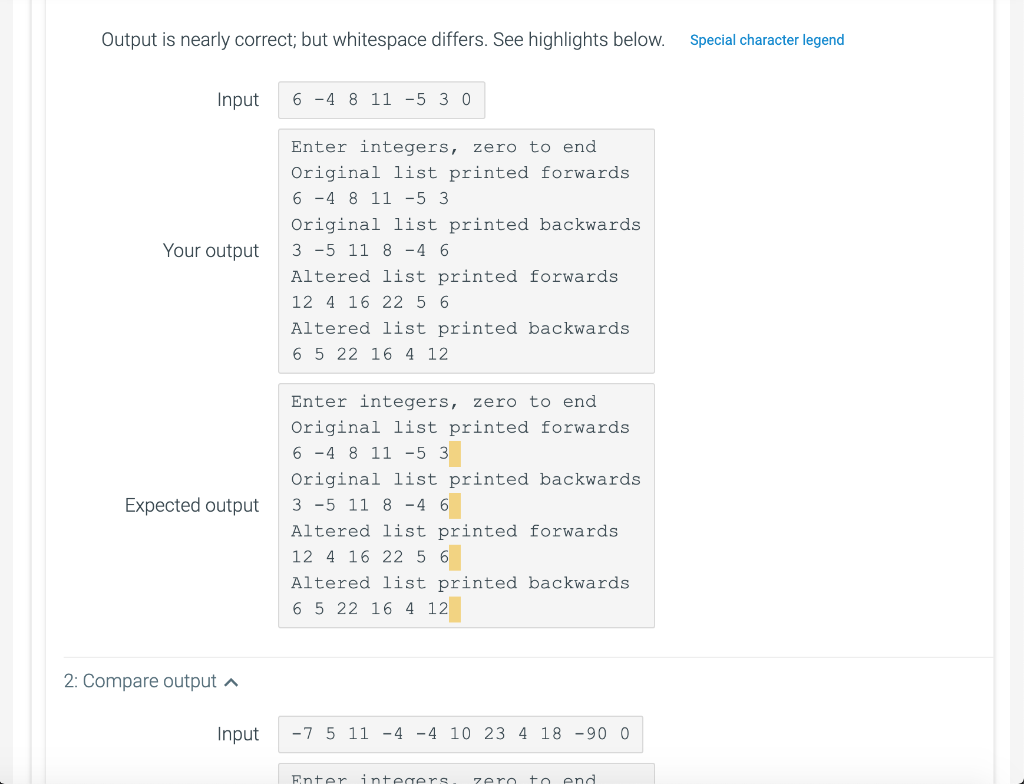Screen dimensions: 1024x784
Task: Open the Special character legend link
Action: pos(767,40)
